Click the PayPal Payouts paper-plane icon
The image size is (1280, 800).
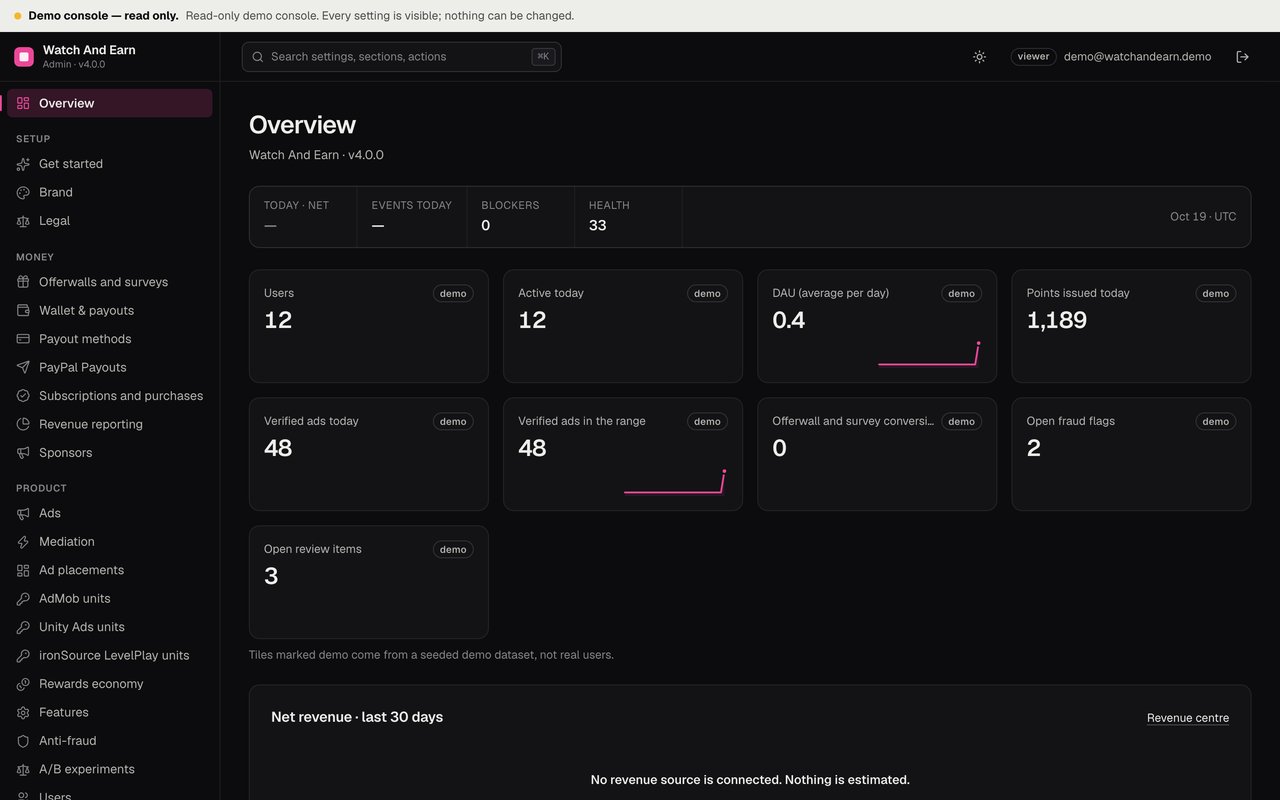[23, 367]
